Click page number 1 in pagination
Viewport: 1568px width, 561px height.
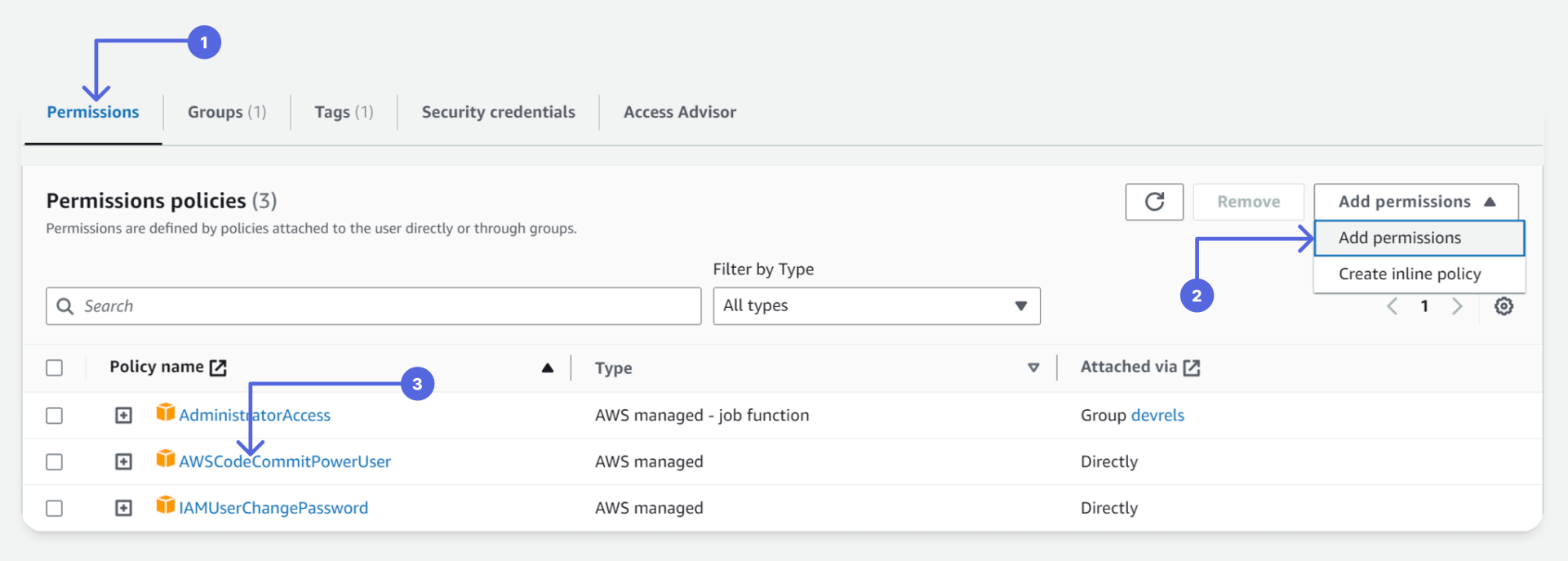1424,306
